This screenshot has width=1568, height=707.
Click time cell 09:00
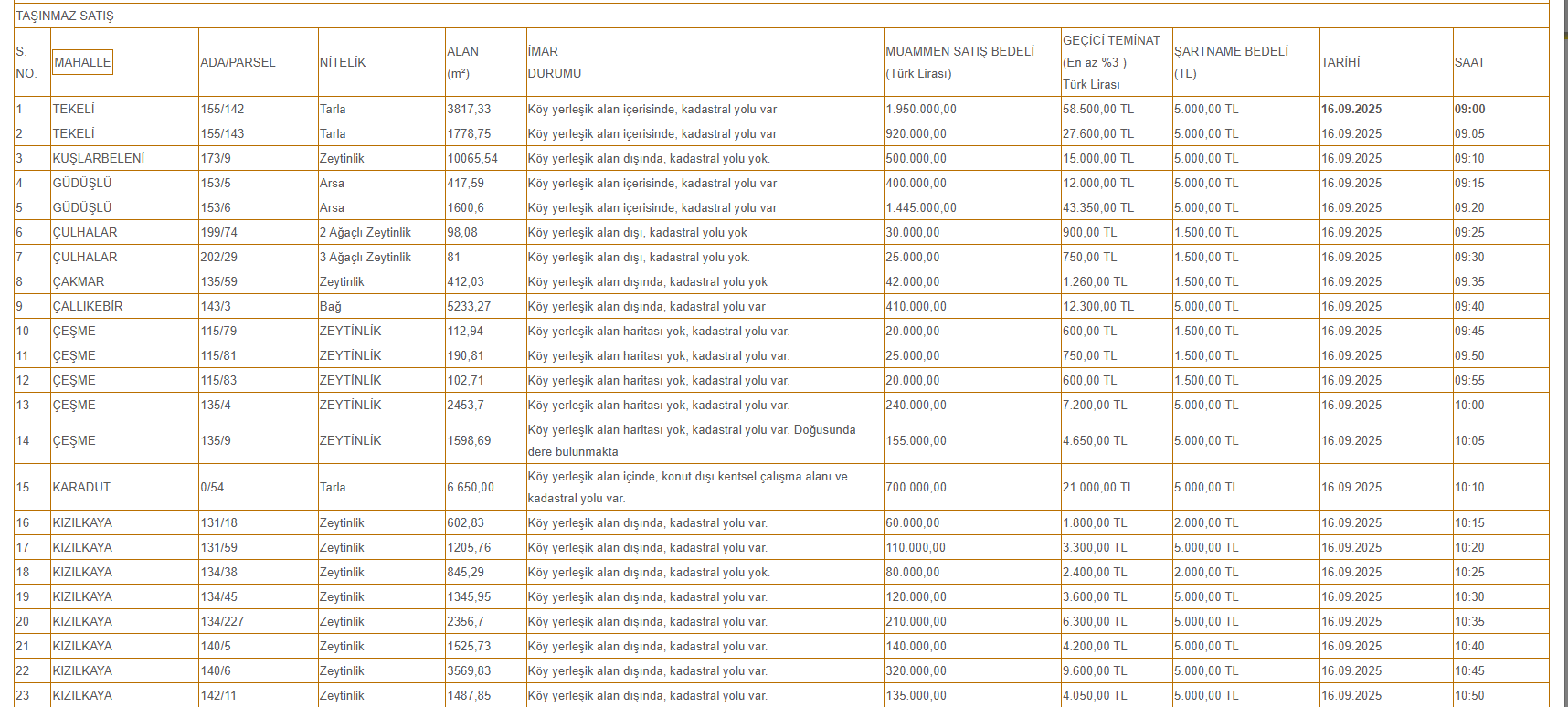coord(1470,109)
